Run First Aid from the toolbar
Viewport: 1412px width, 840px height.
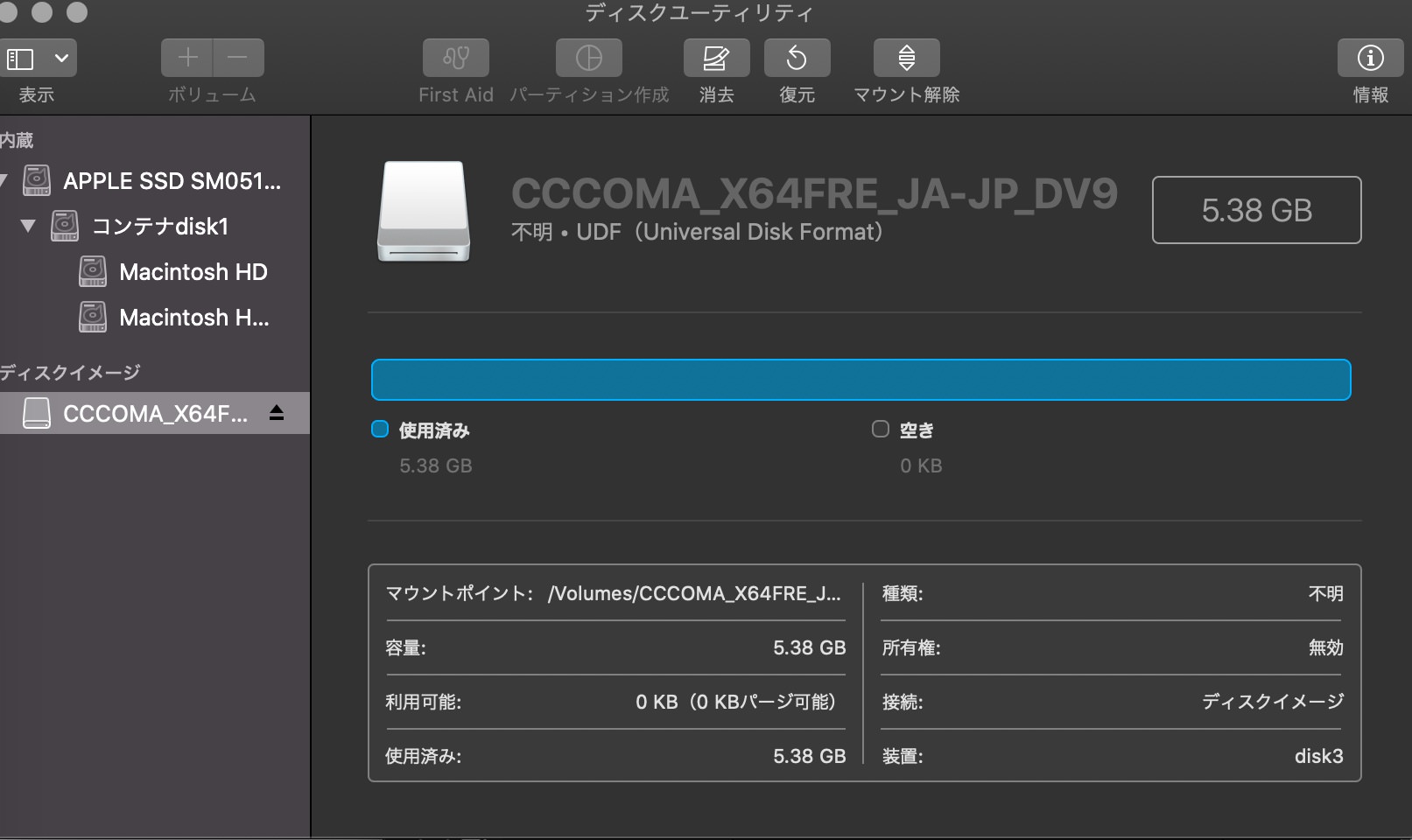click(x=455, y=59)
